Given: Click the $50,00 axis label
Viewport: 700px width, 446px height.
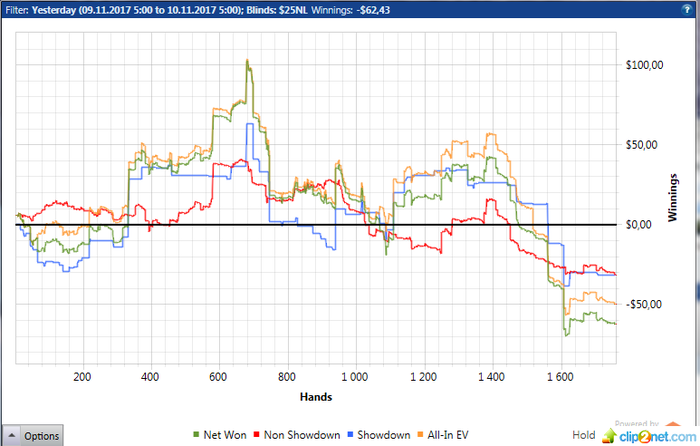Looking at the screenshot, I should 642,145.
